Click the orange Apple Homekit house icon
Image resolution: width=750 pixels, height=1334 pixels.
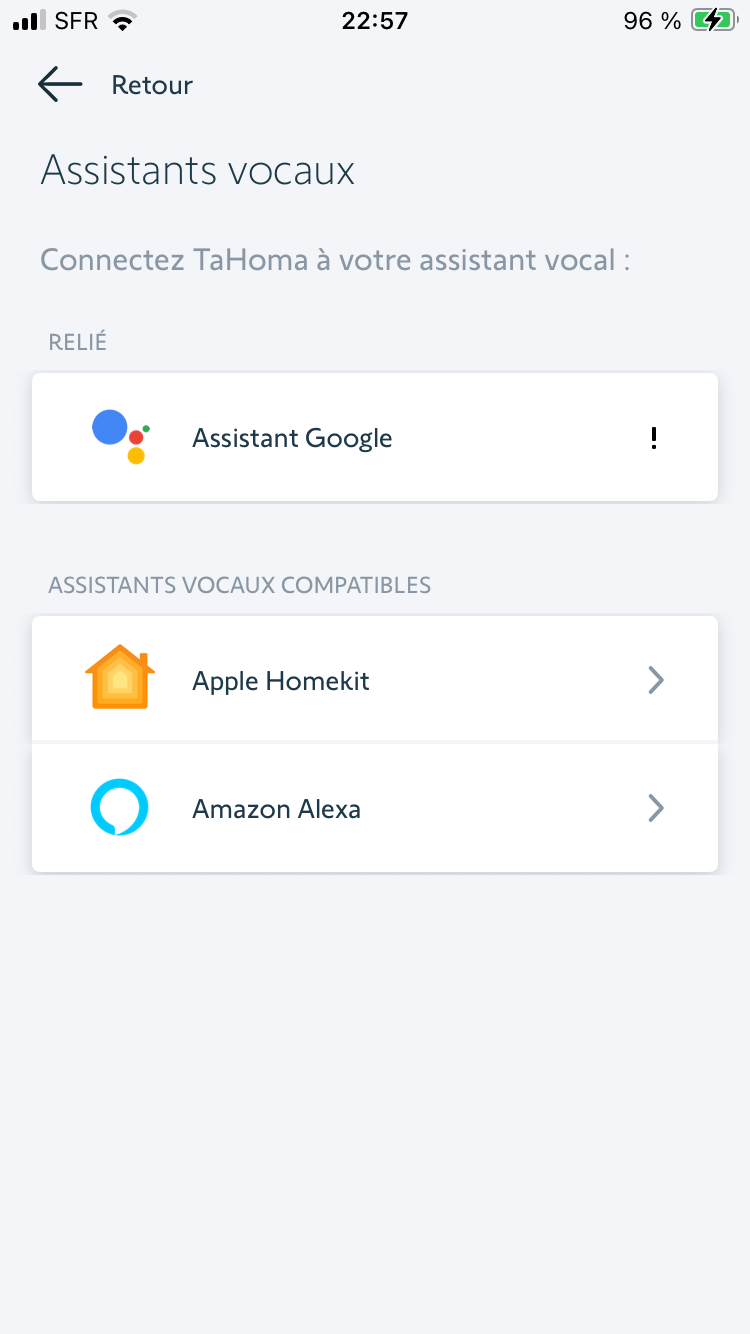pos(120,677)
